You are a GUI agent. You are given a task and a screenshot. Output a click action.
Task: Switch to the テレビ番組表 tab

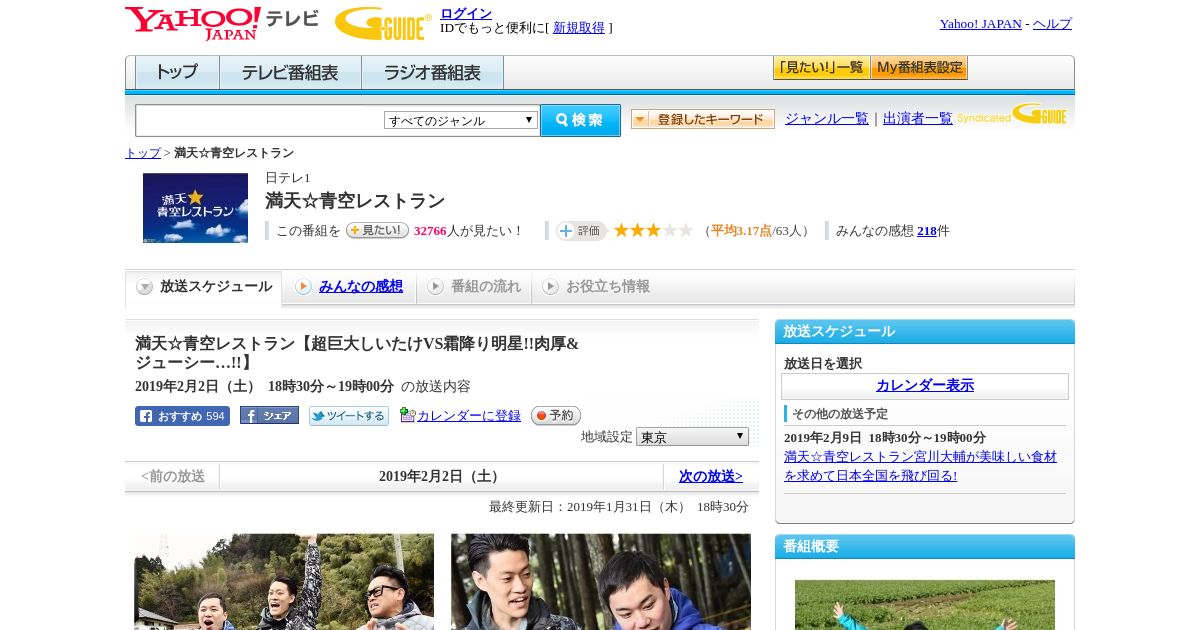click(x=290, y=73)
